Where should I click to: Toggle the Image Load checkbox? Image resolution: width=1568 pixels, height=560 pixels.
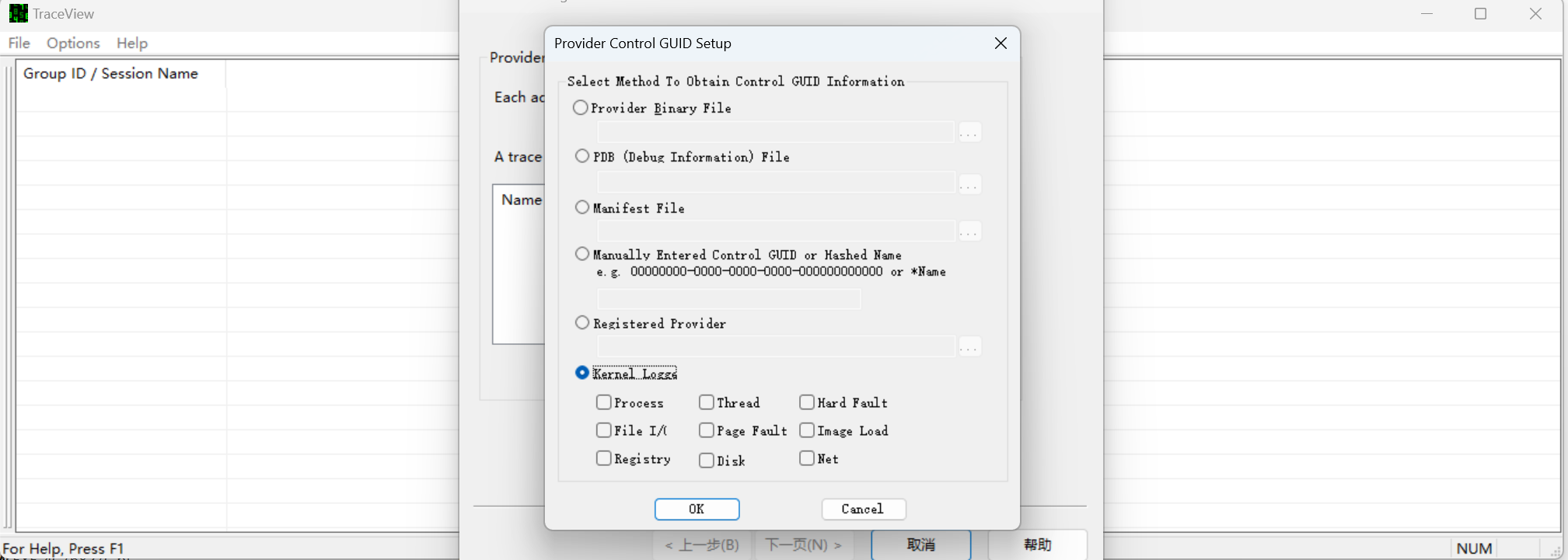point(807,430)
